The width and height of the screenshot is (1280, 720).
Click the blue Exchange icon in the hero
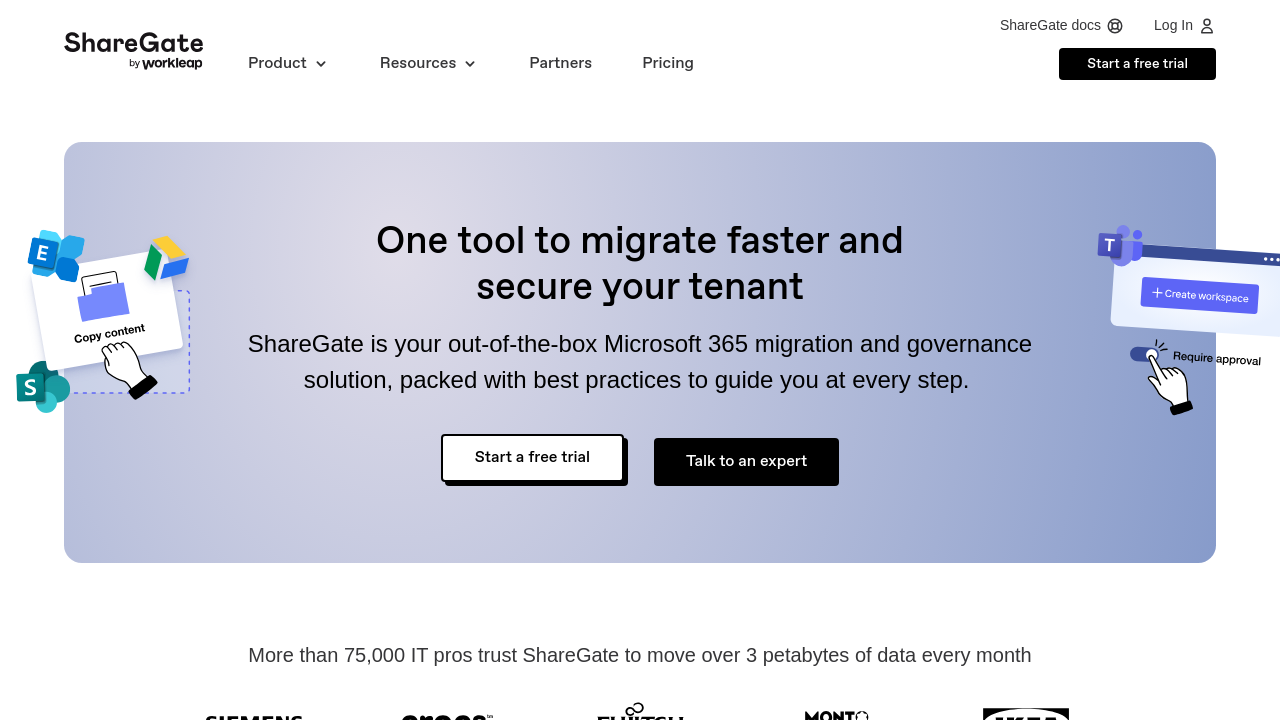55,255
